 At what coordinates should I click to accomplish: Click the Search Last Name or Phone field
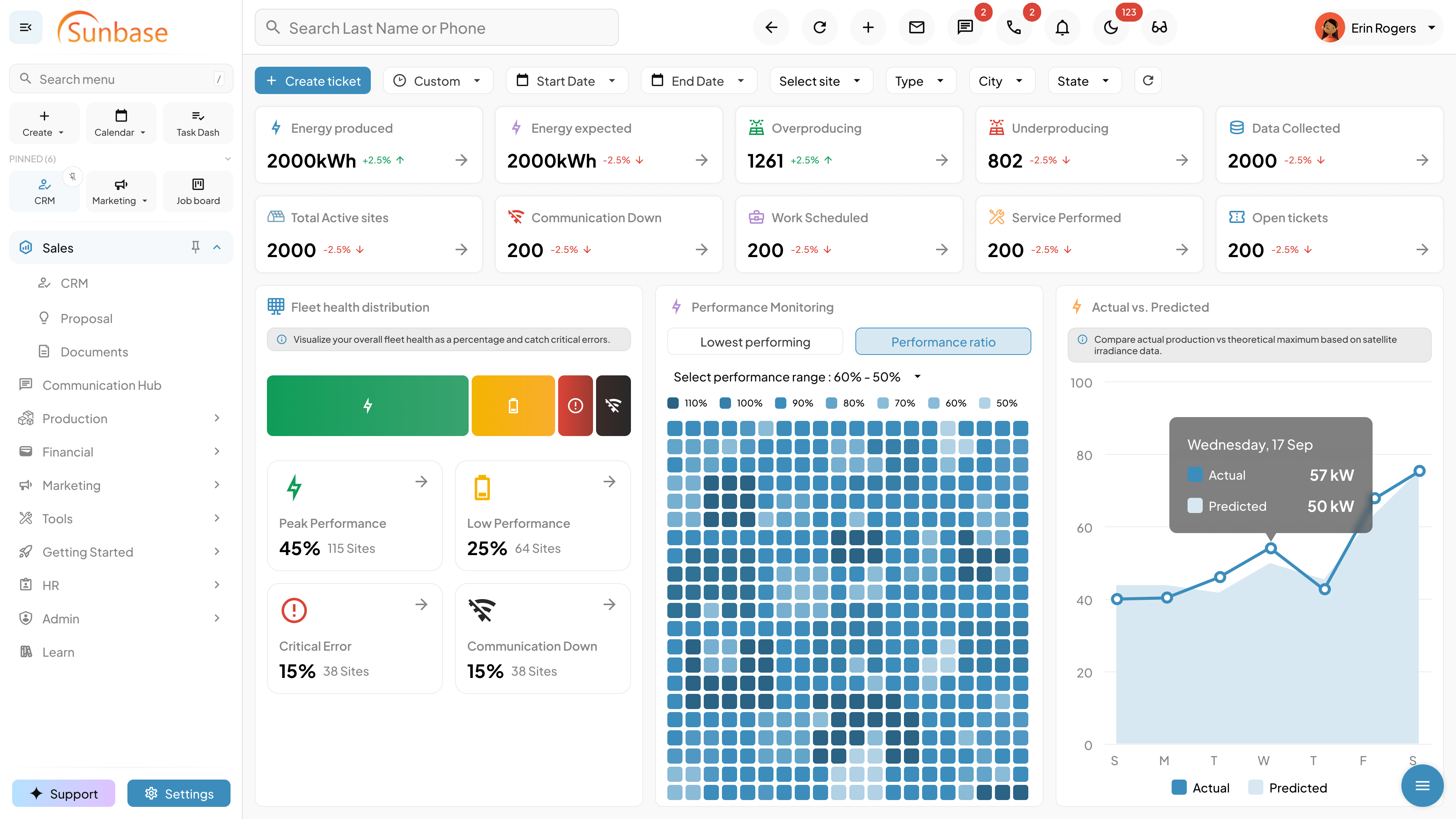pos(436,28)
